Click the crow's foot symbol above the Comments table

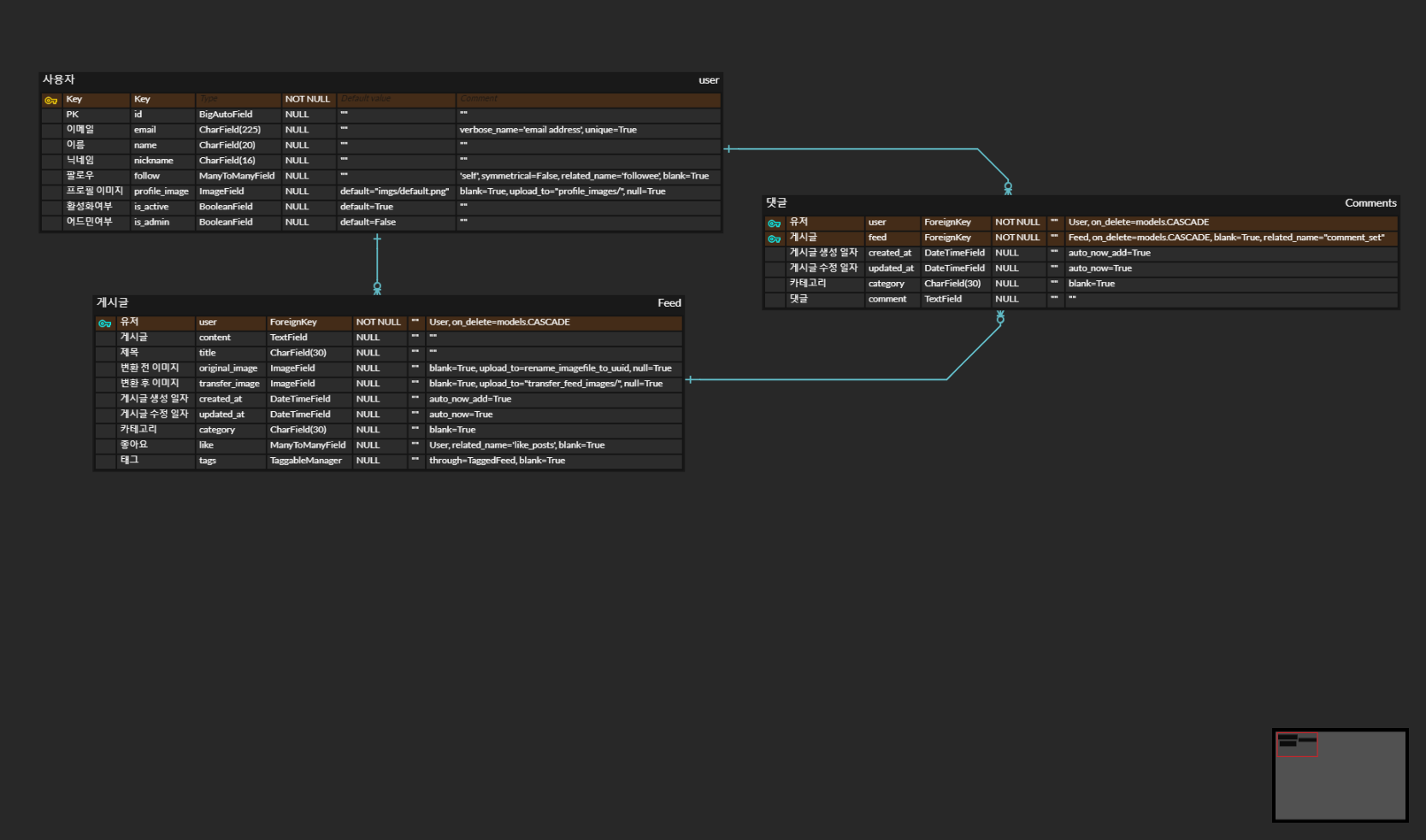1008,187
